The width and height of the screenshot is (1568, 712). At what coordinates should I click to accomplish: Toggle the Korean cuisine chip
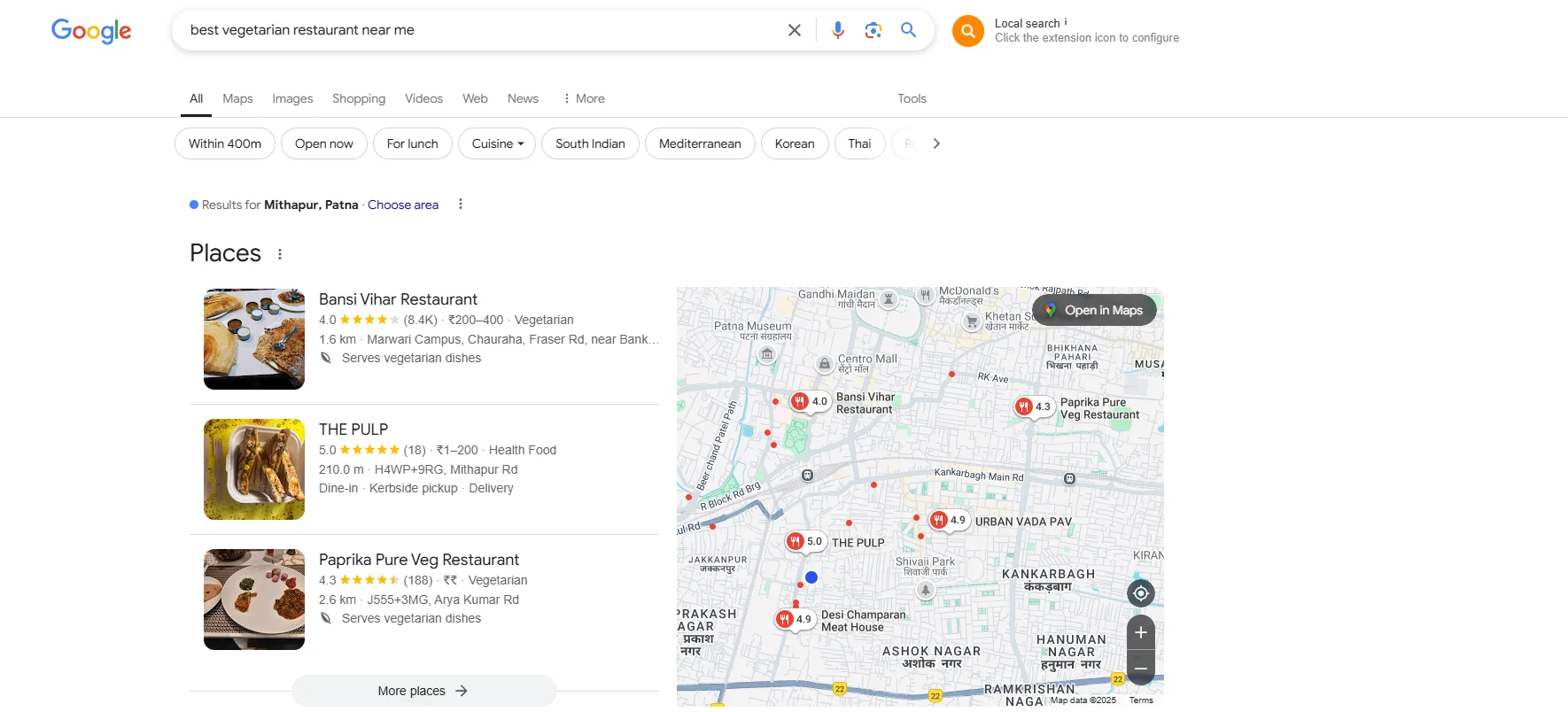(x=795, y=143)
